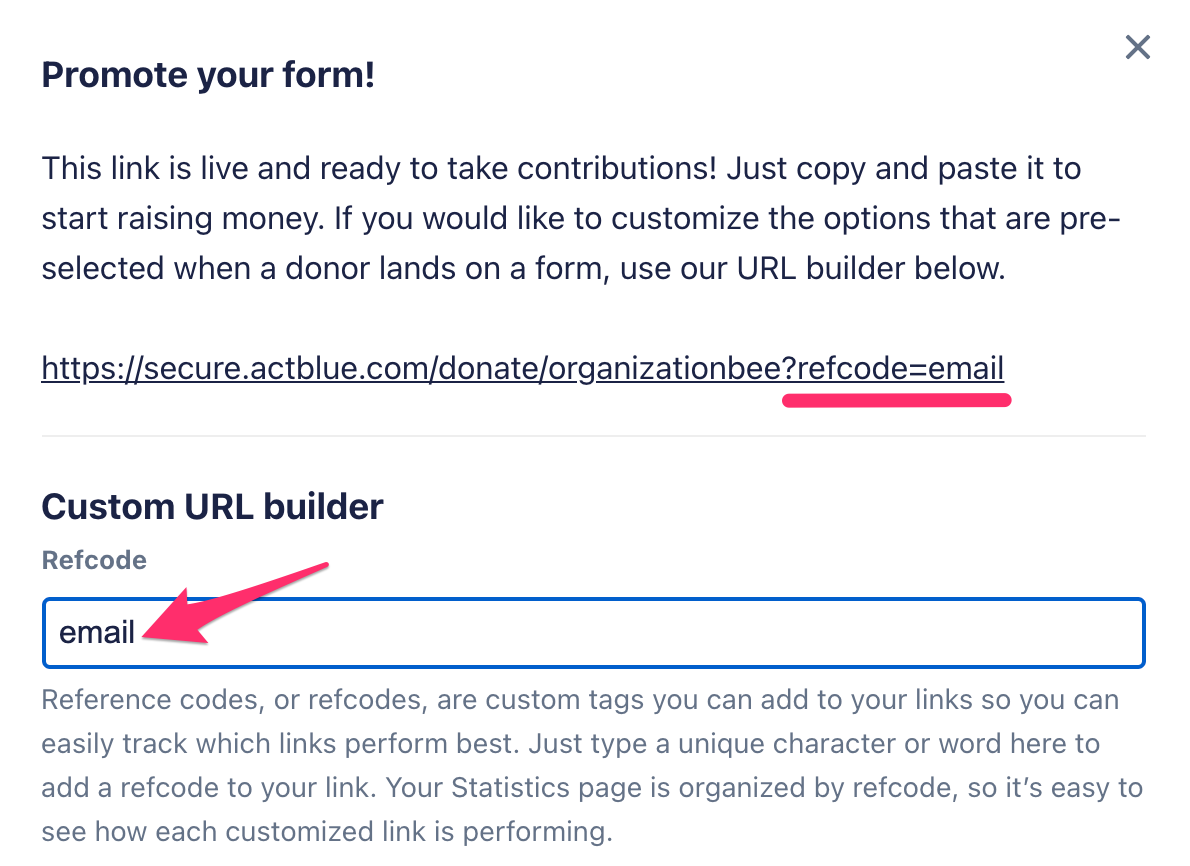Screen dimensions: 1190x866
Task: Click the word email in Refcode field
Action: click(x=97, y=633)
